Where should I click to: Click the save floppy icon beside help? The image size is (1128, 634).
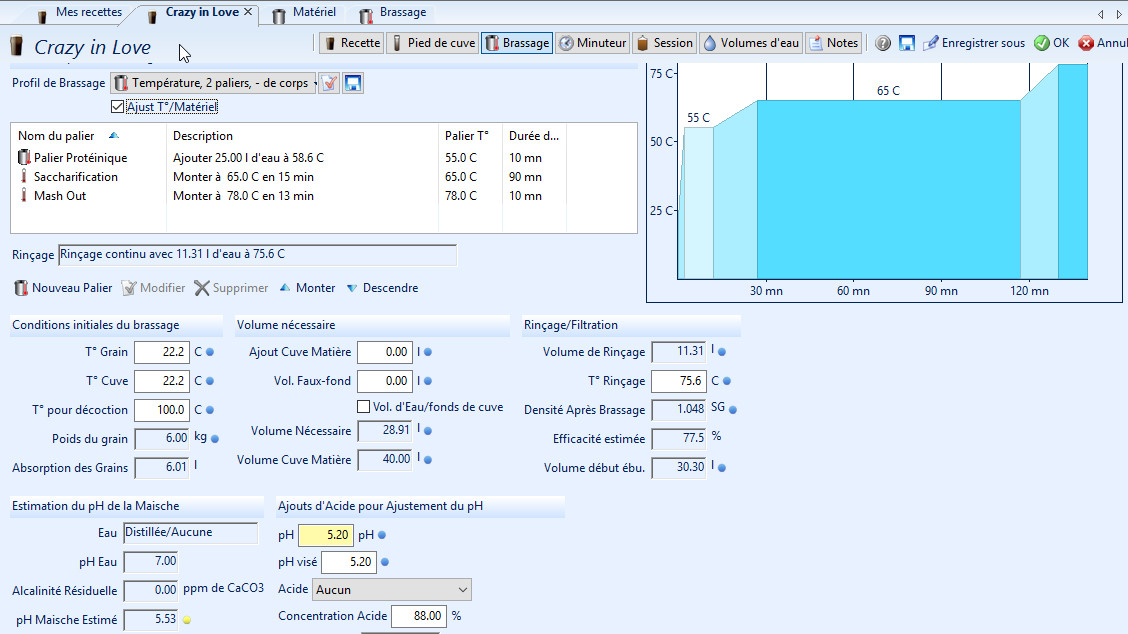(x=907, y=43)
